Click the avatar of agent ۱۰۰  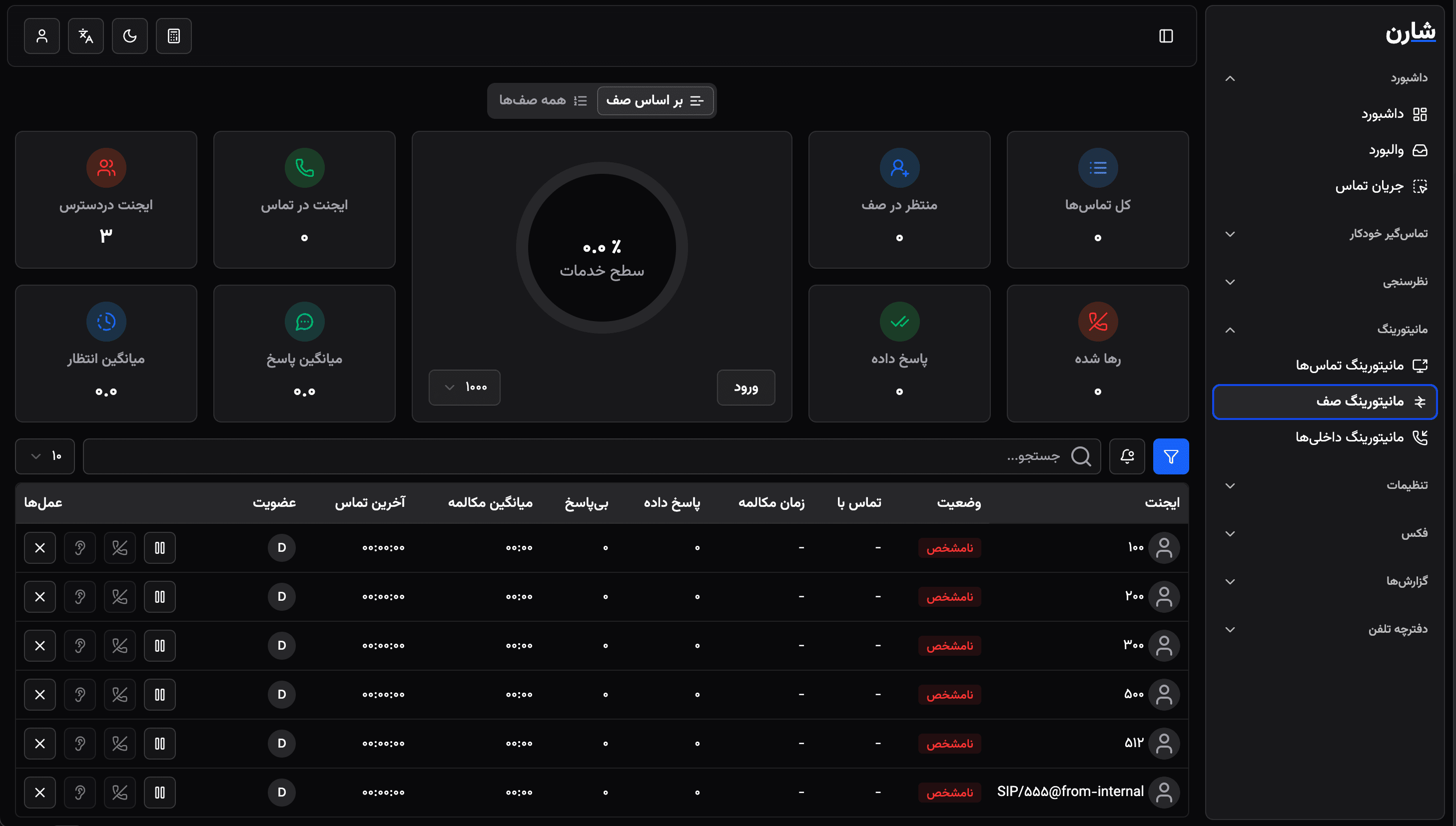[1164, 548]
